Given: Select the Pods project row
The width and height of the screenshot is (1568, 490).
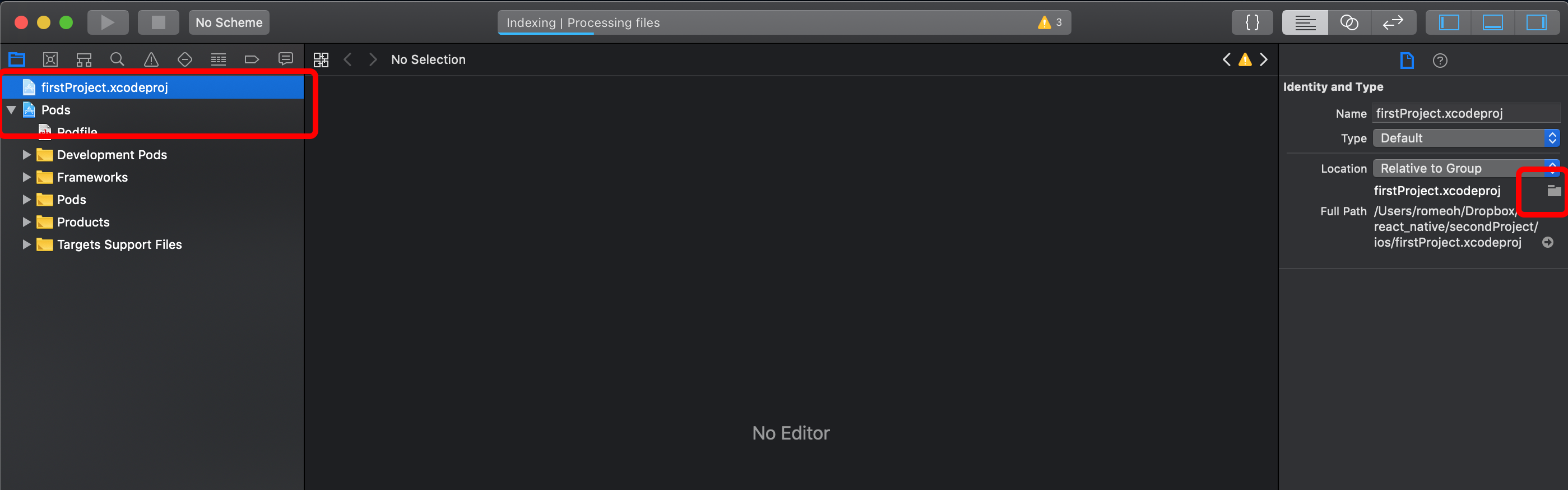Looking at the screenshot, I should [154, 109].
